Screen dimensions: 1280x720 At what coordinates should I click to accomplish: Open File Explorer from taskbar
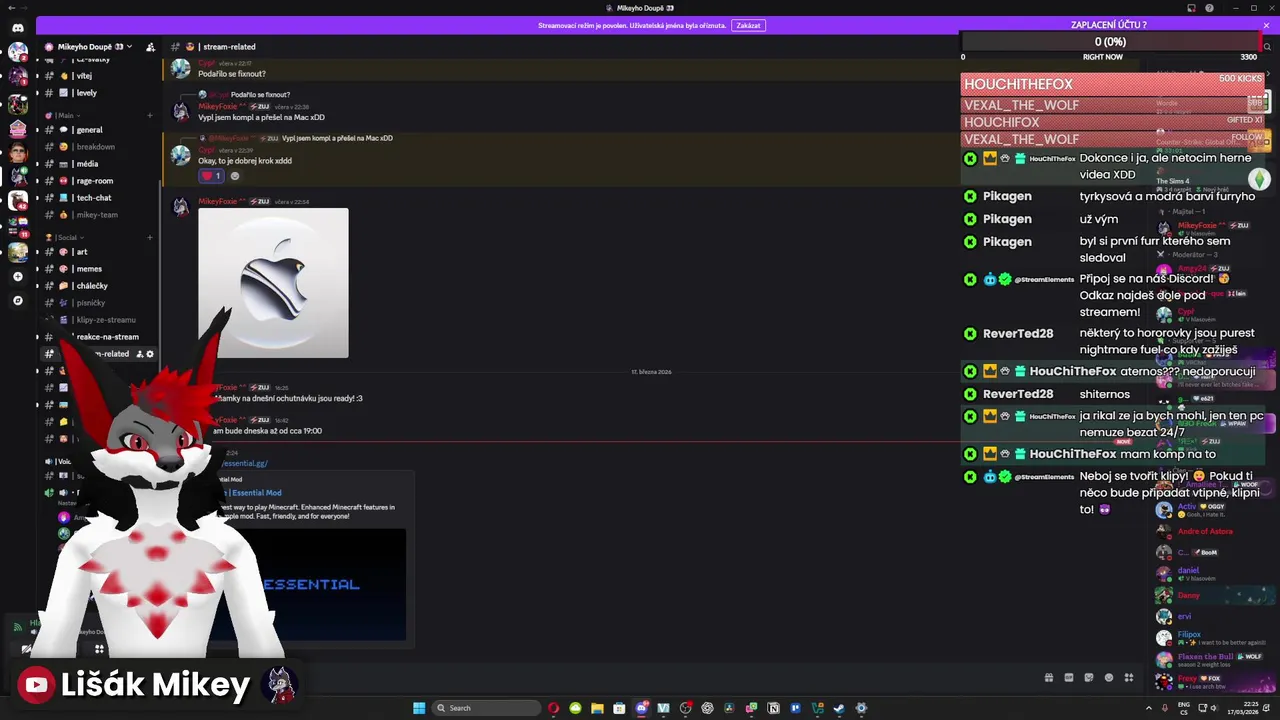point(597,708)
